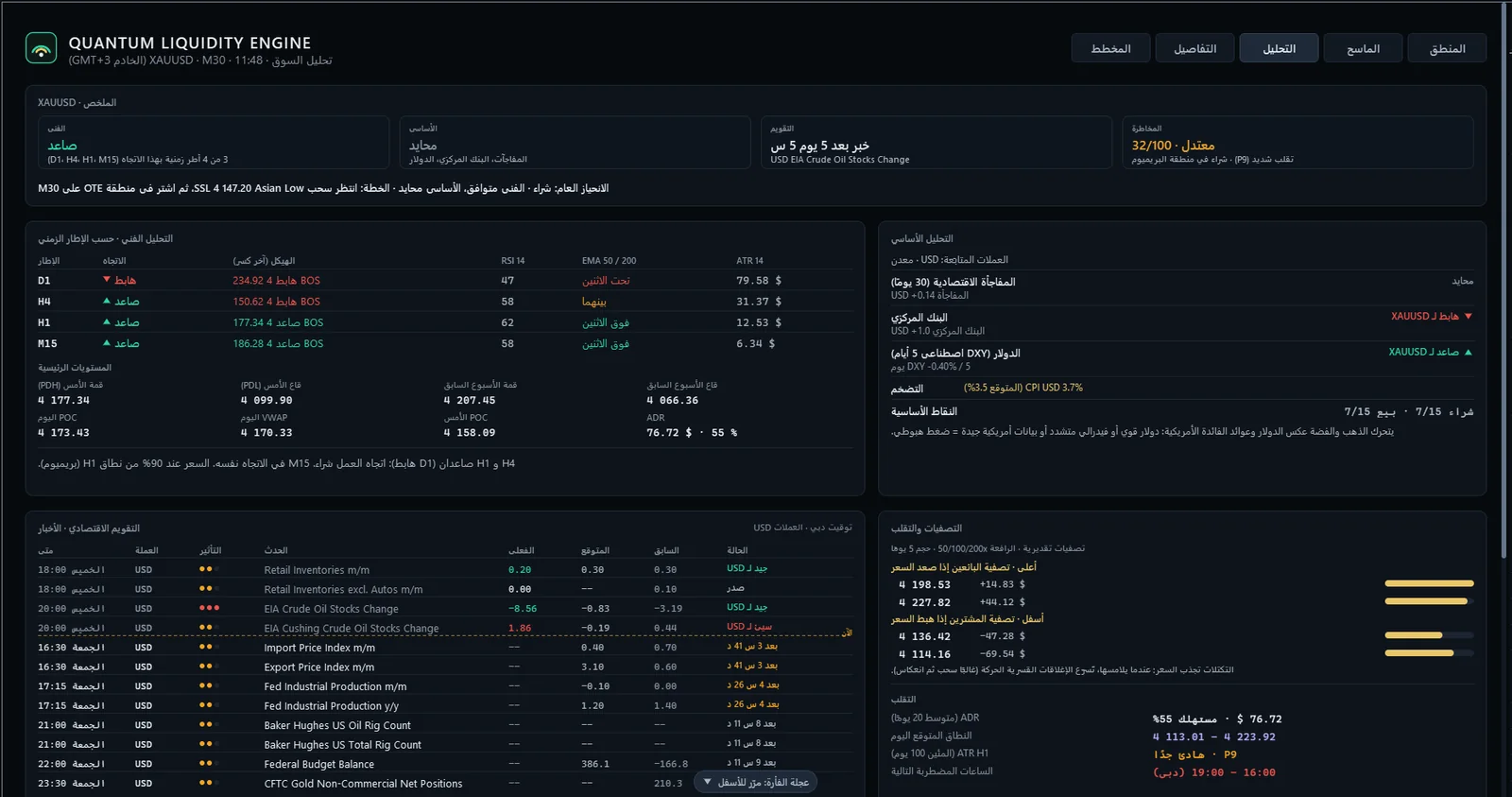This screenshot has width=1512, height=797.
Task: Go to the المنطق tab
Action: pyautogui.click(x=1447, y=48)
